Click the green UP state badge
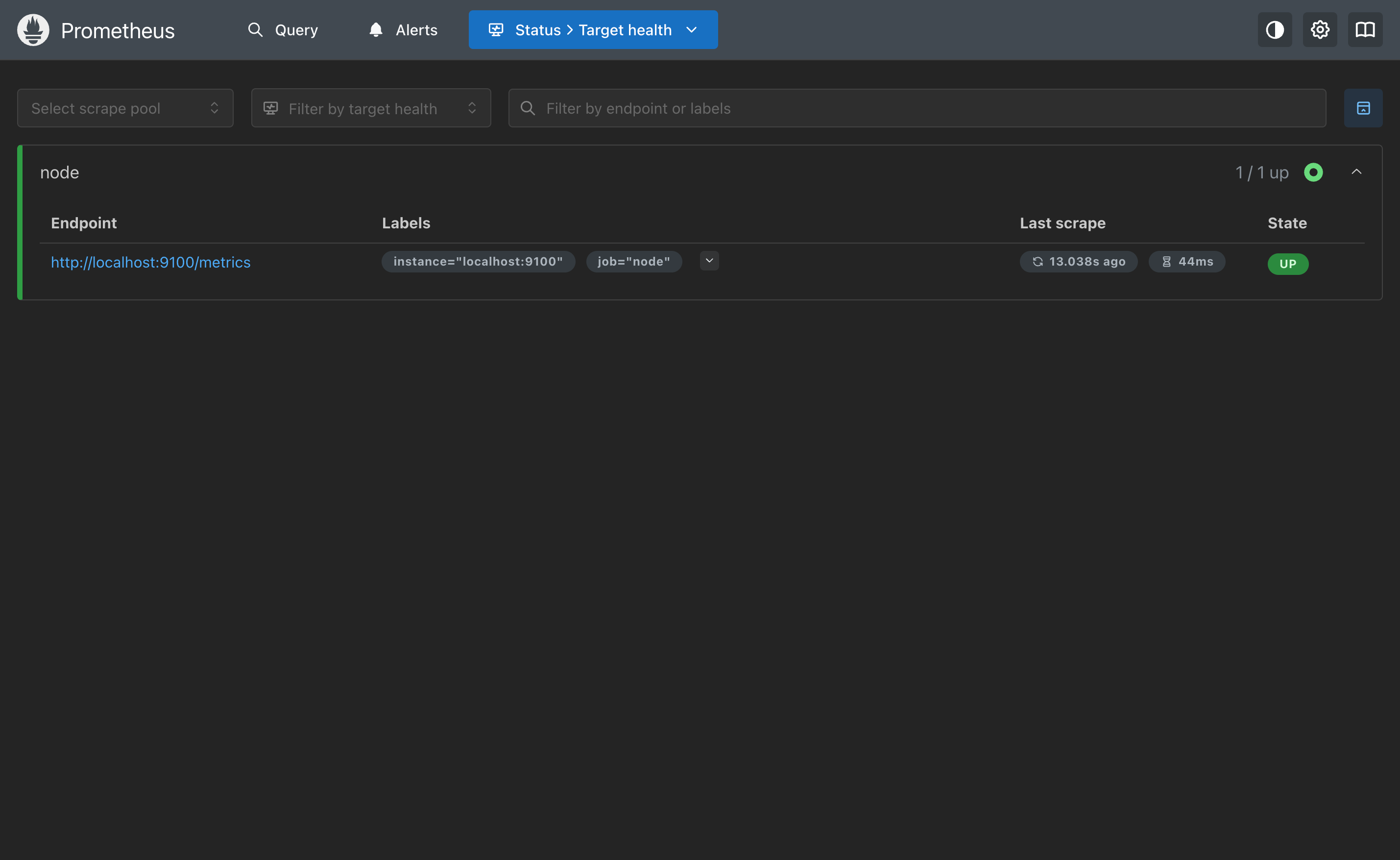Image resolution: width=1400 pixels, height=860 pixels. (x=1287, y=264)
